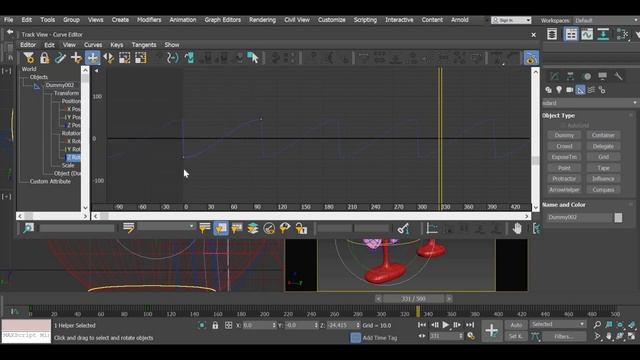Viewport: 640px width, 360px height.
Task: Click the Play Animation button
Action: 446,325
